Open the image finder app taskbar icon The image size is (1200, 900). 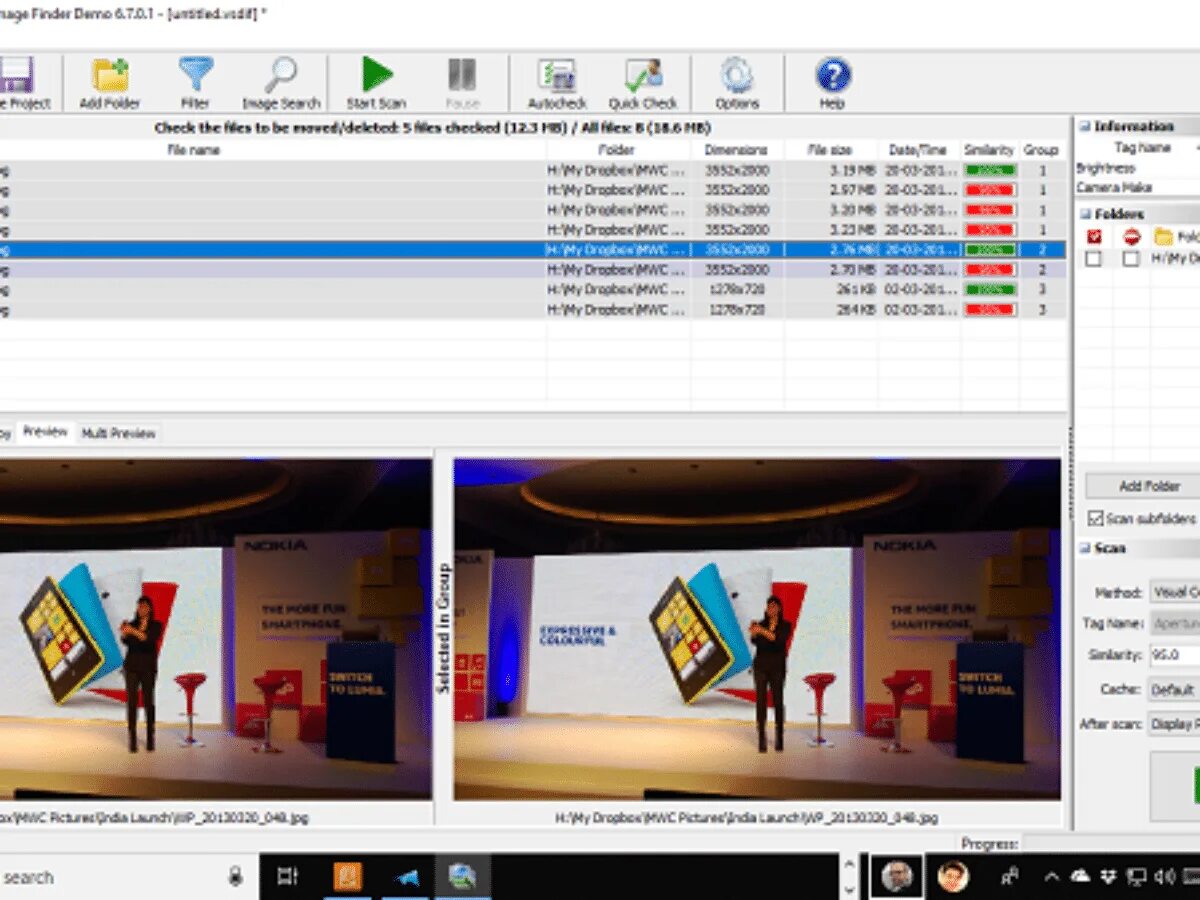462,877
